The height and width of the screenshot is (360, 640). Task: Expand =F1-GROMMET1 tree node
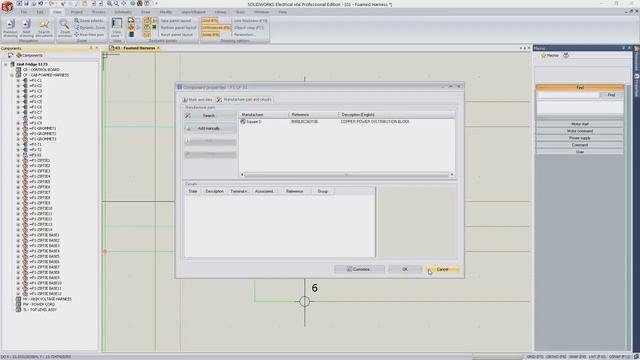coord(18,129)
